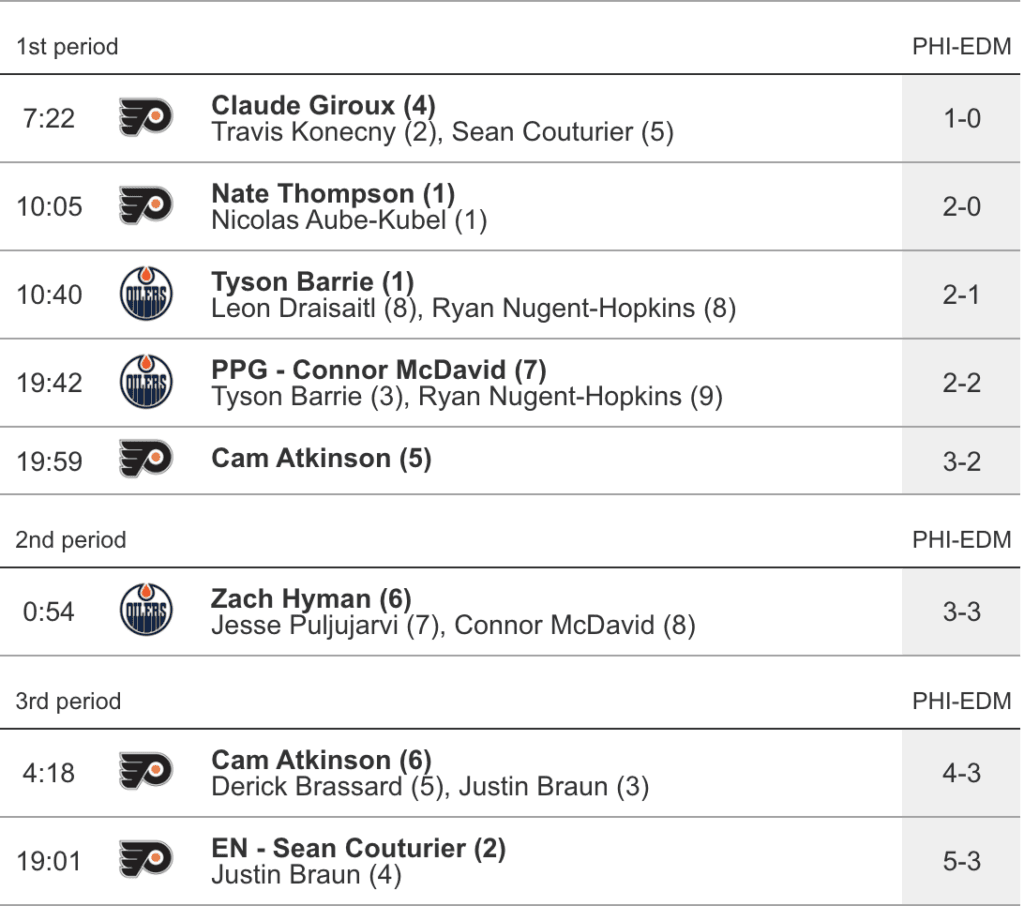Open Nate Thompson (1) scorer link
1024x906 pixels.
(333, 193)
